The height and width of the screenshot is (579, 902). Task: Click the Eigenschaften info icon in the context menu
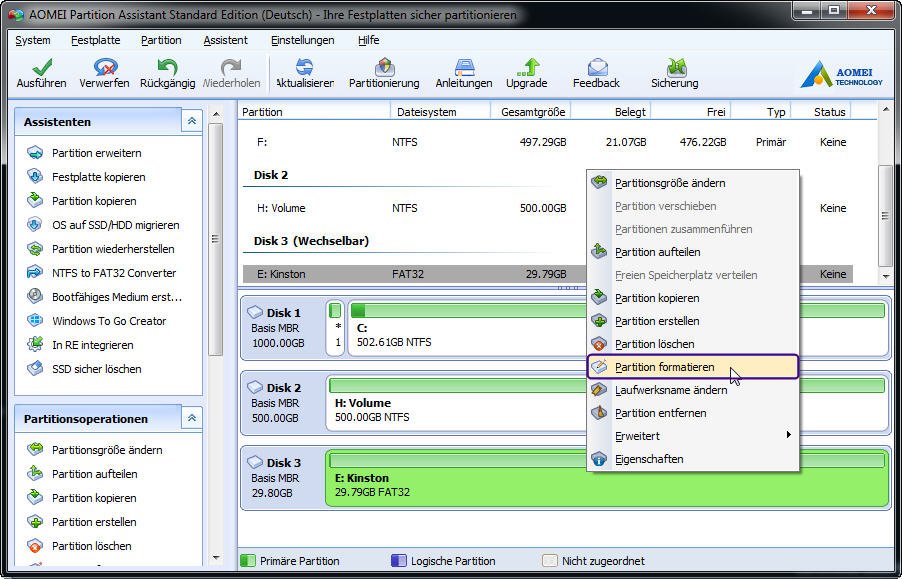pos(599,459)
